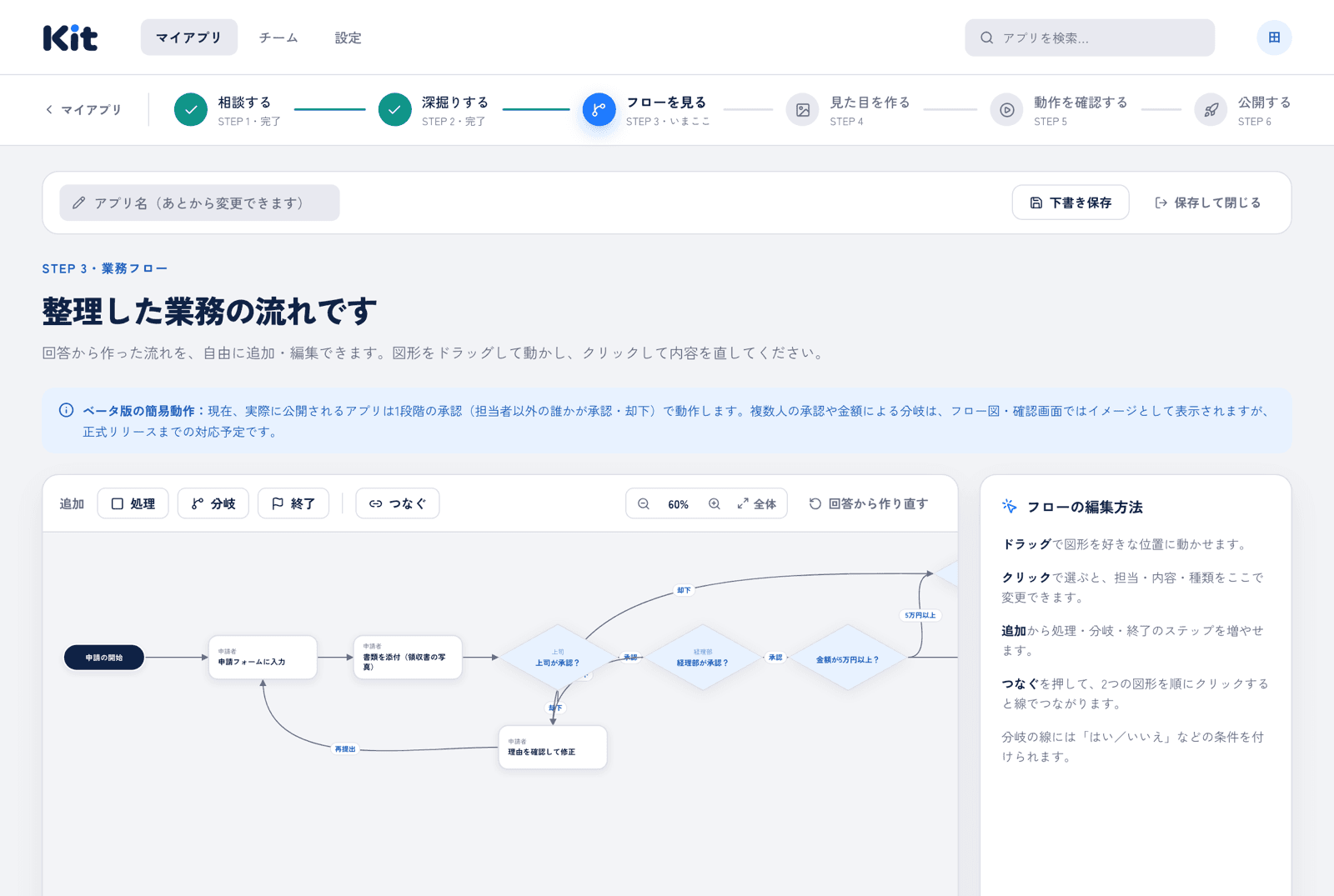Fit the flow with 全体 button
This screenshot has height=896, width=1334.
(757, 503)
